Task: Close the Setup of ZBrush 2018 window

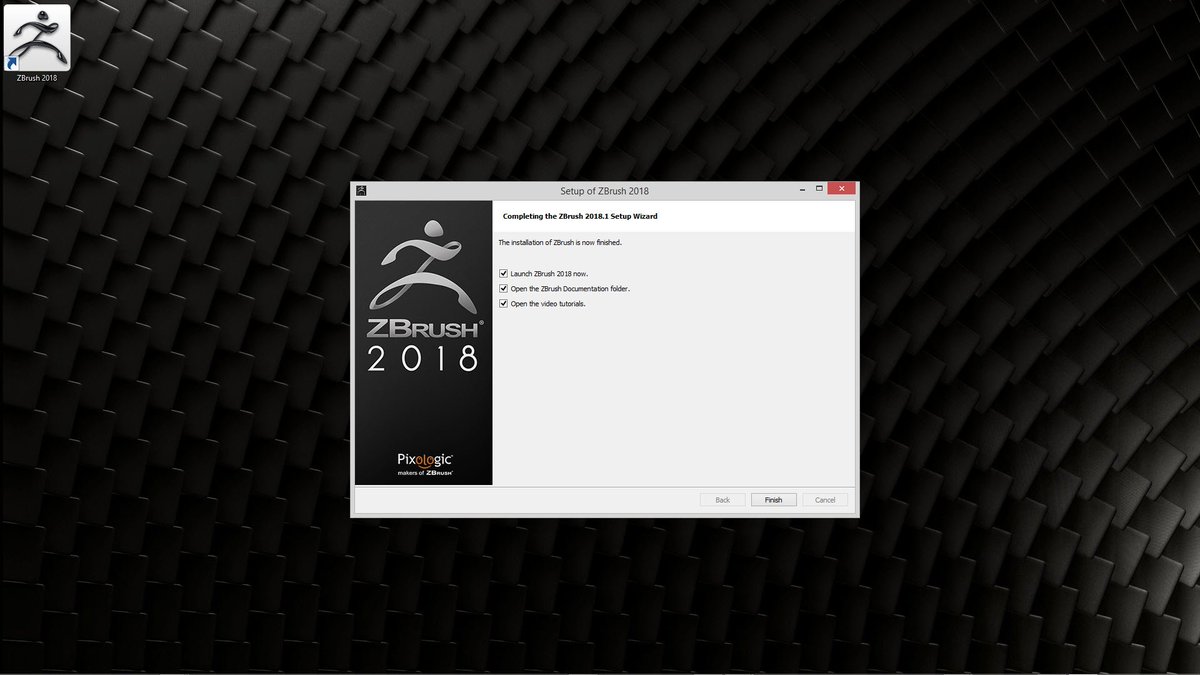Action: (842, 189)
